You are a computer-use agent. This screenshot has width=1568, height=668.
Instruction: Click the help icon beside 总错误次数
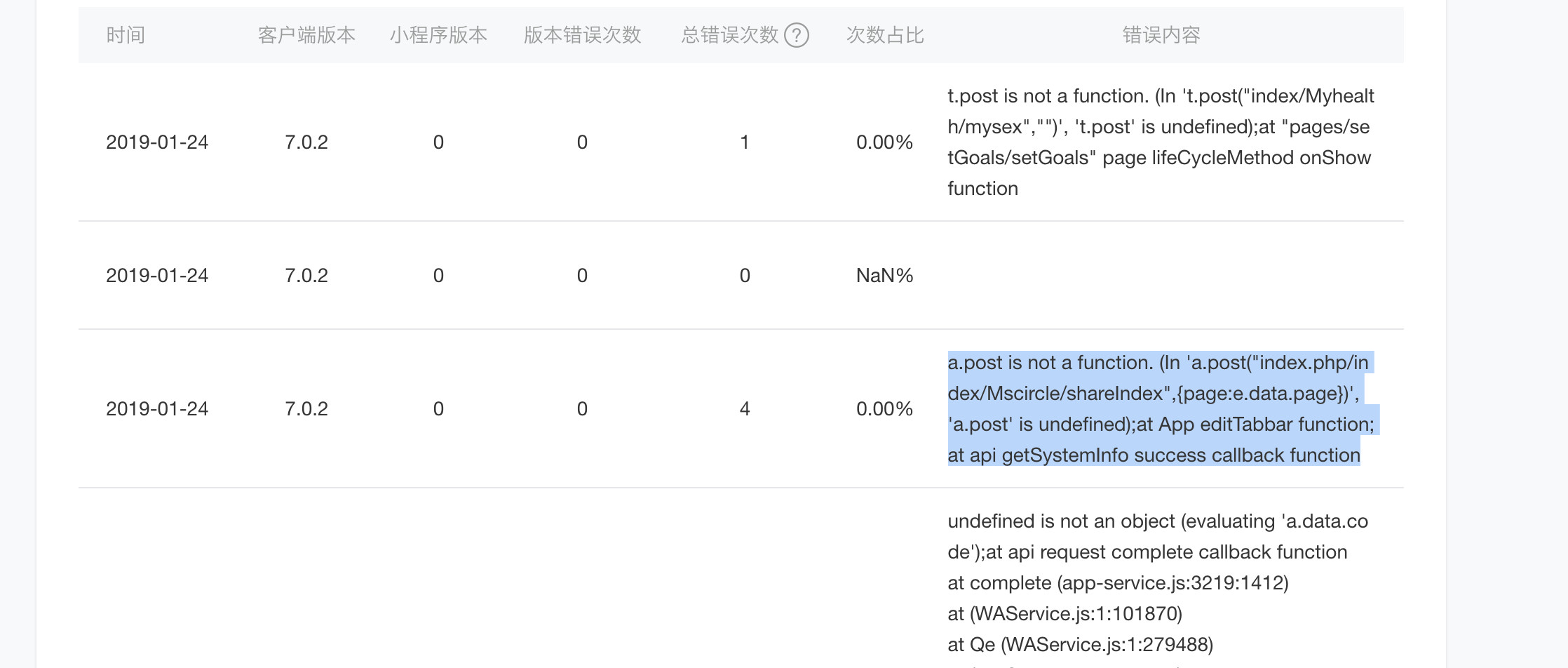tap(797, 35)
